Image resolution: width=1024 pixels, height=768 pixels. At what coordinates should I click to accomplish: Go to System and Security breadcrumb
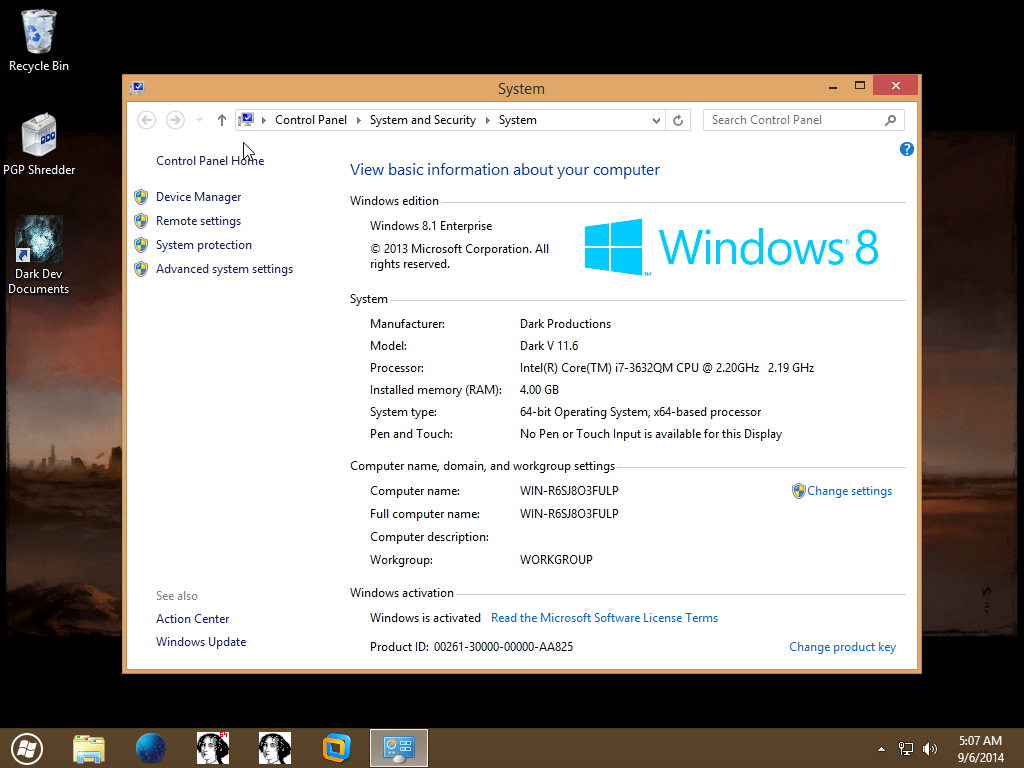(423, 120)
